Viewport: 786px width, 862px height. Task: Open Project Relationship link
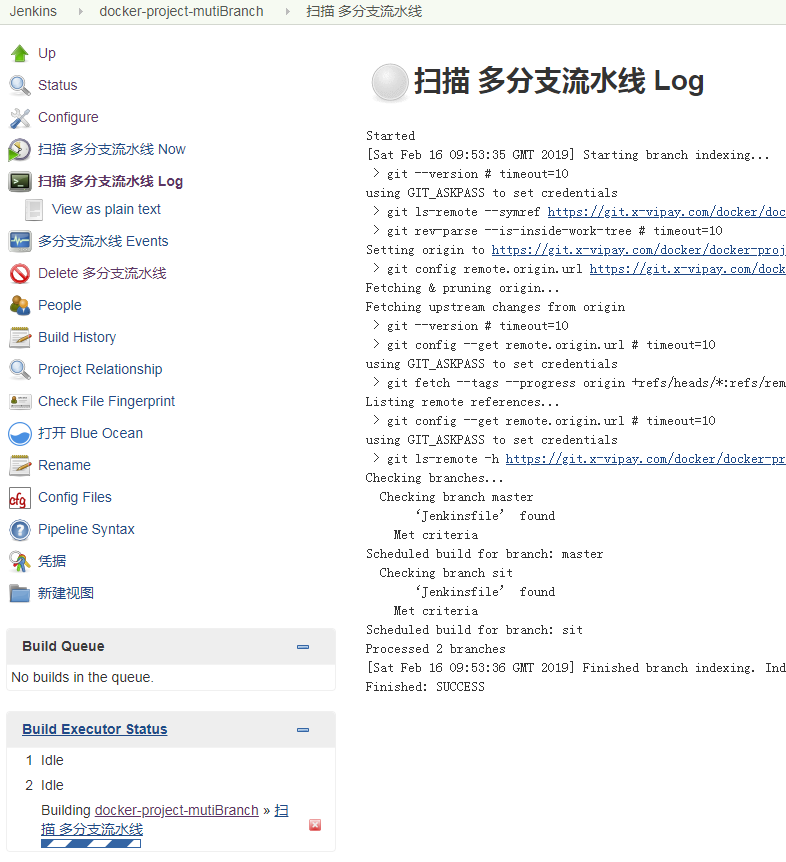(100, 369)
